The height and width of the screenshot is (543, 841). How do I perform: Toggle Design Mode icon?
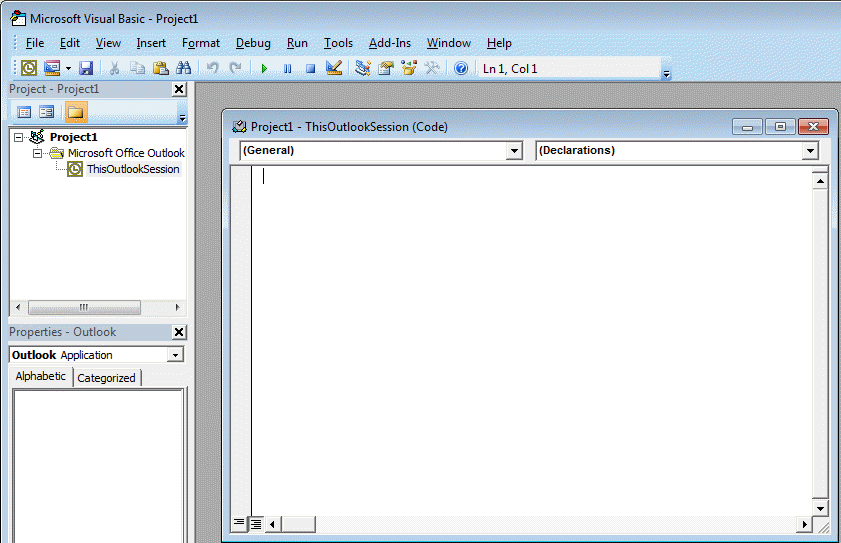pos(334,68)
